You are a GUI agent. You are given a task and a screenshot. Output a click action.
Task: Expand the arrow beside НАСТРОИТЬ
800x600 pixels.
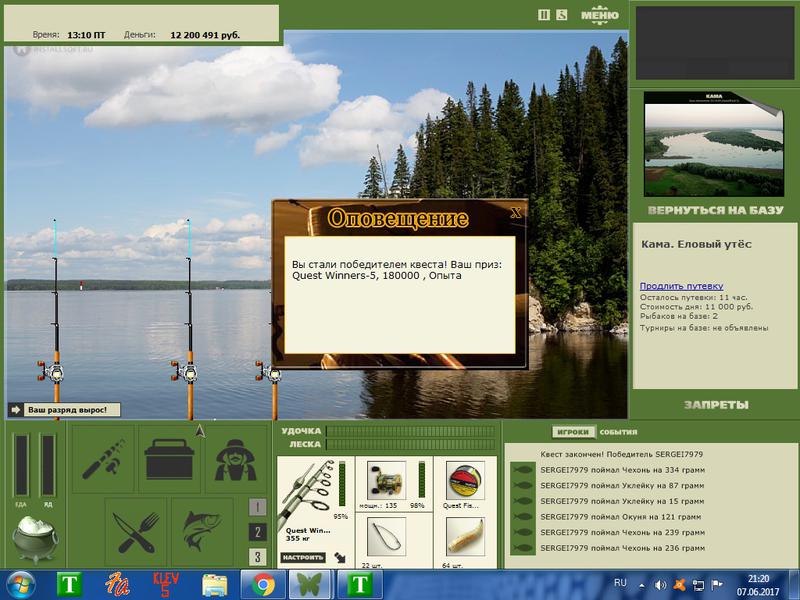[x=340, y=556]
